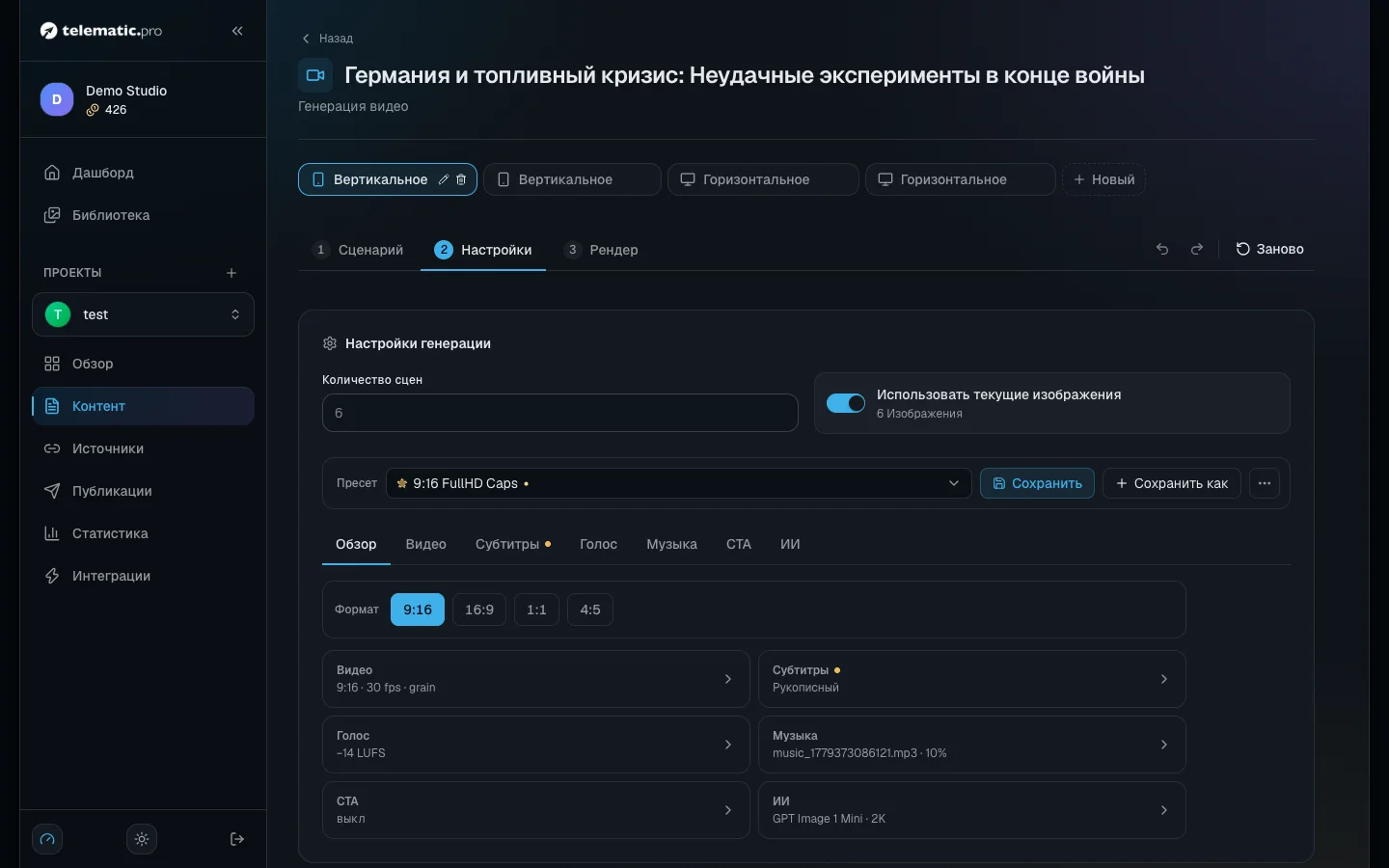The height and width of the screenshot is (868, 1389).
Task: Click the telematic.pro logo
Action: 101,31
